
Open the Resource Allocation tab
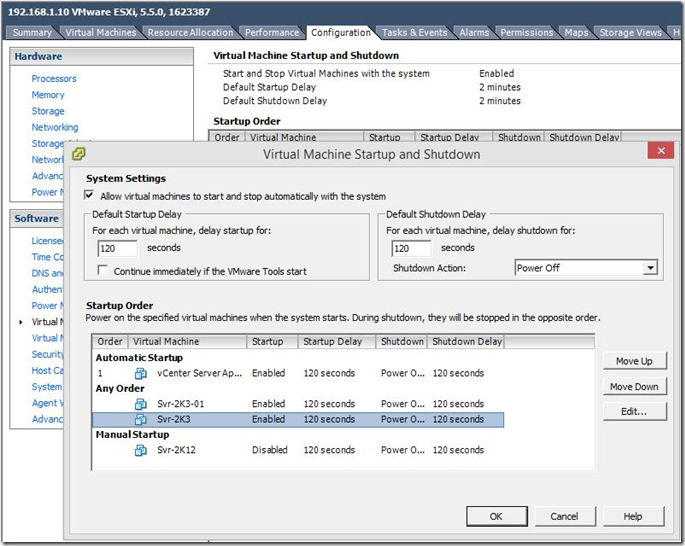pyautogui.click(x=190, y=33)
